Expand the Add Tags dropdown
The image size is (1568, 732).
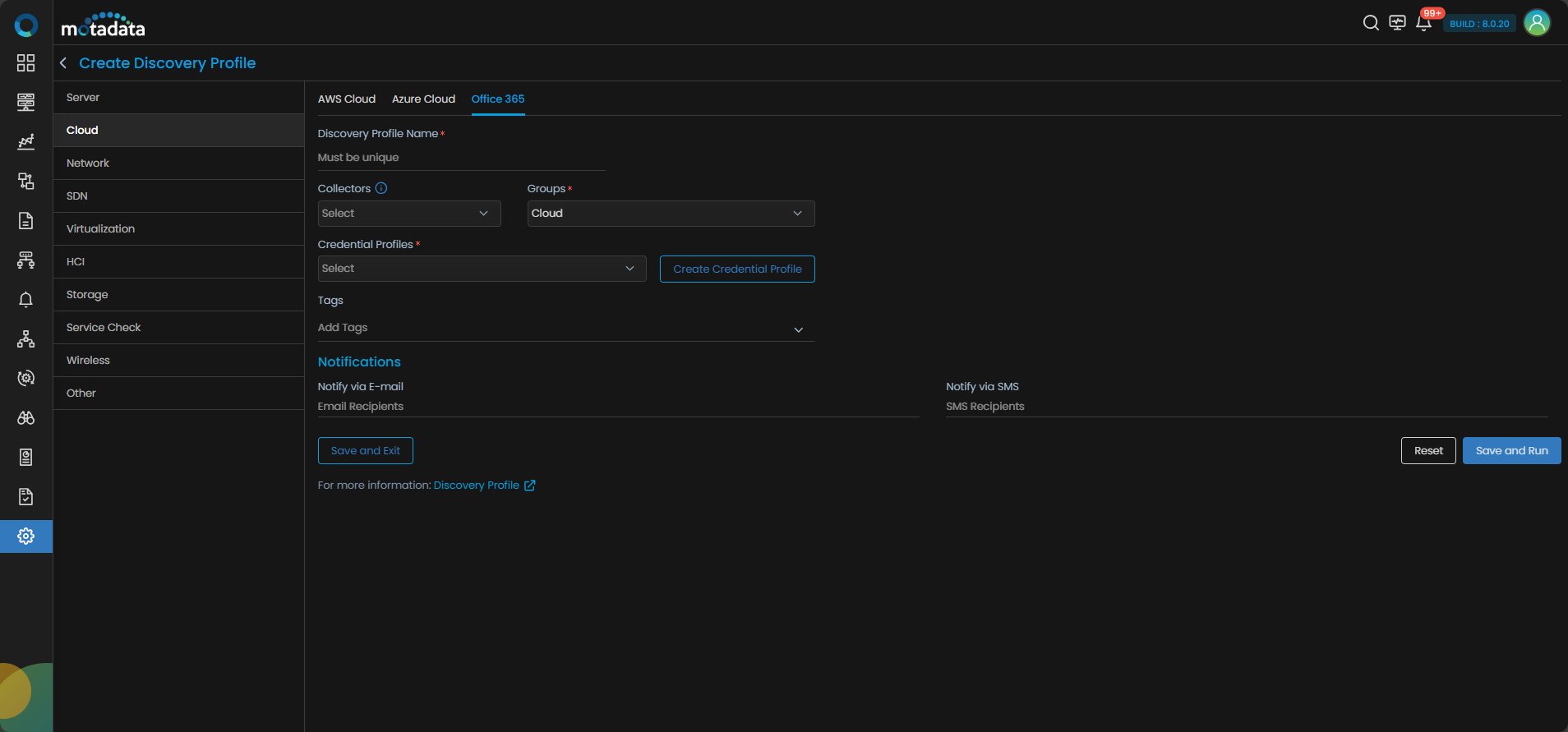pyautogui.click(x=566, y=328)
